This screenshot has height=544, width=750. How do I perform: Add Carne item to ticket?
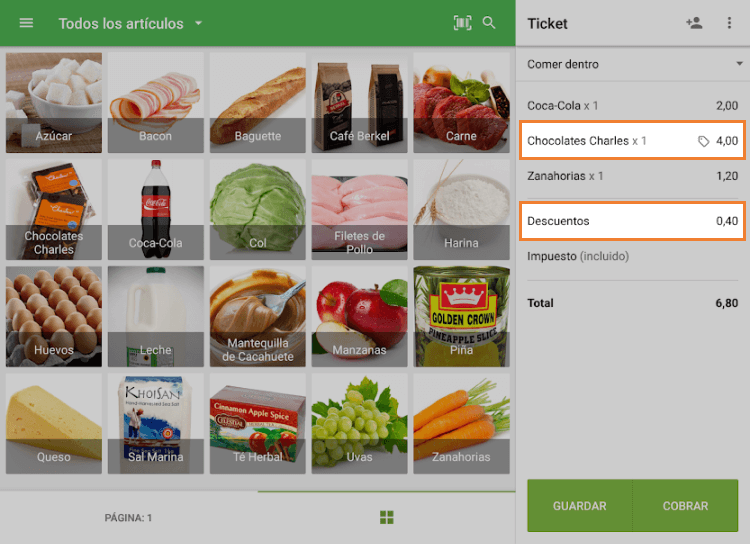click(x=461, y=103)
